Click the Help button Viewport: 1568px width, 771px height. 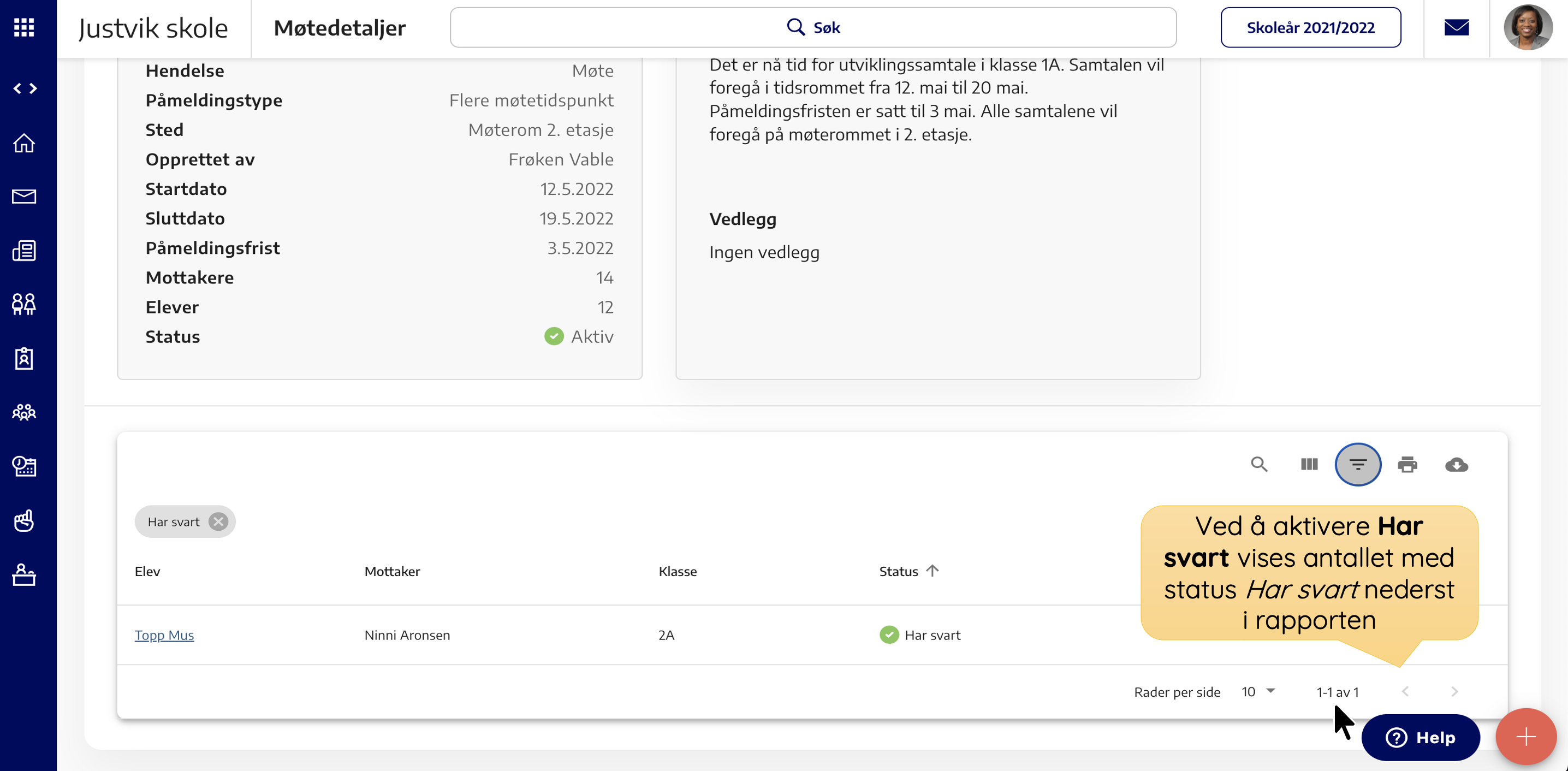pos(1420,737)
